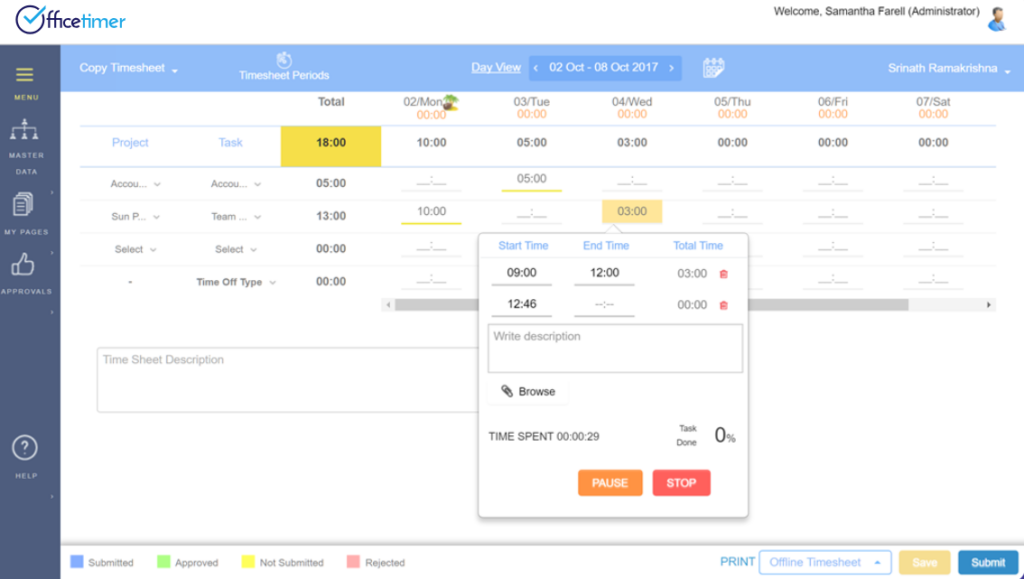Click the 06/Fri column header
Screen dimensions: 1024x579
pyautogui.click(x=833, y=102)
